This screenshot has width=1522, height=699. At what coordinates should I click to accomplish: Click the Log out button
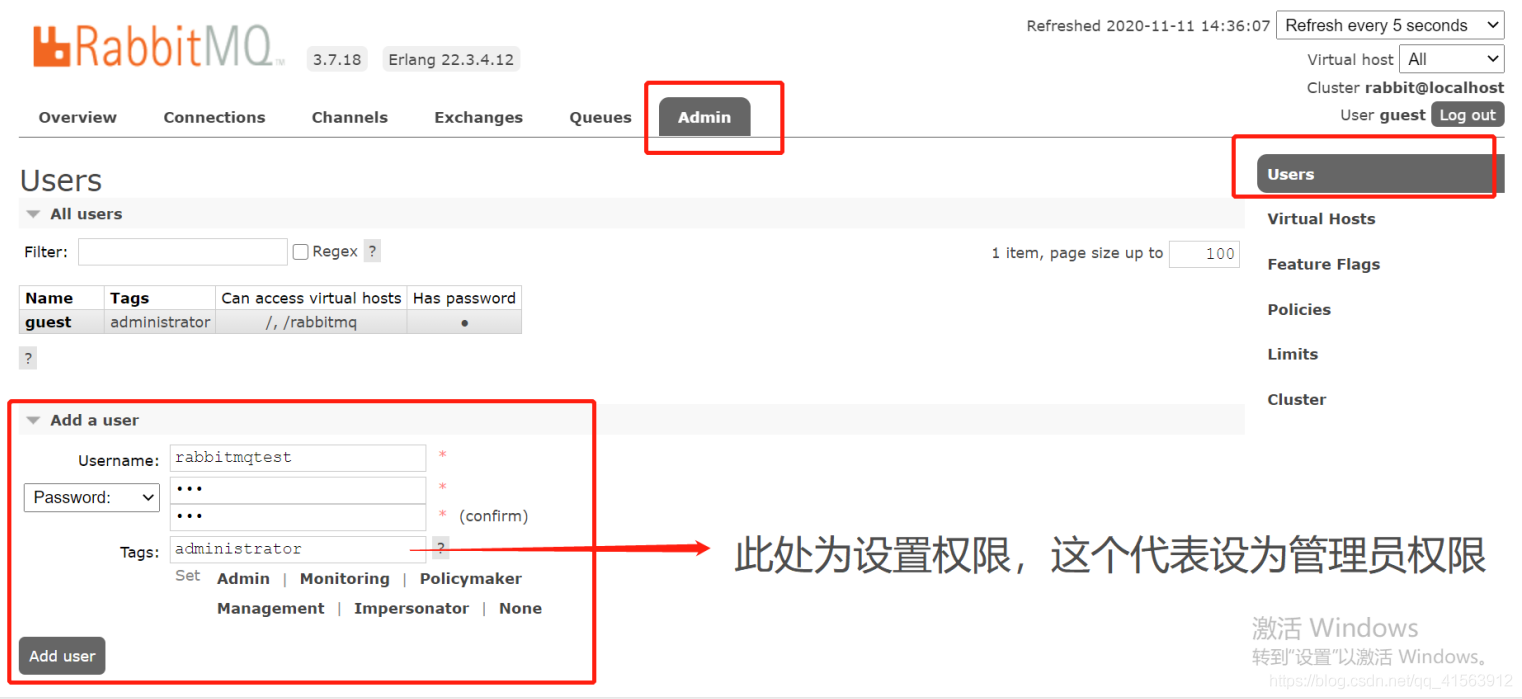(1467, 115)
